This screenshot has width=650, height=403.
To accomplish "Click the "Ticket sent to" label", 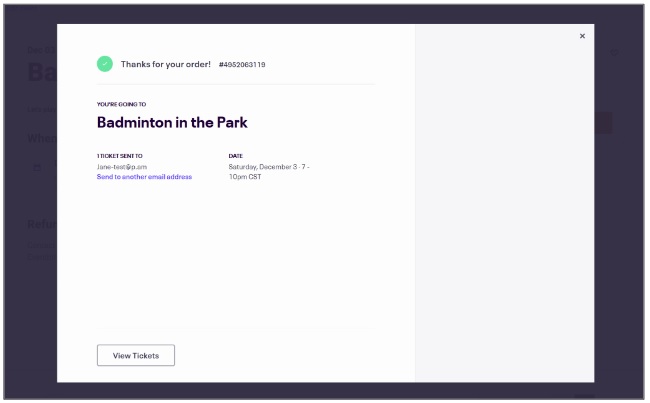I will pos(120,156).
